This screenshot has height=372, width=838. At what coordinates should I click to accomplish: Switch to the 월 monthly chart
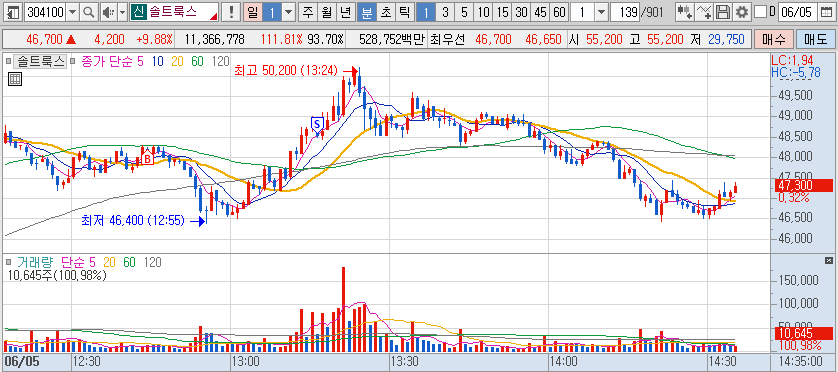pos(327,12)
